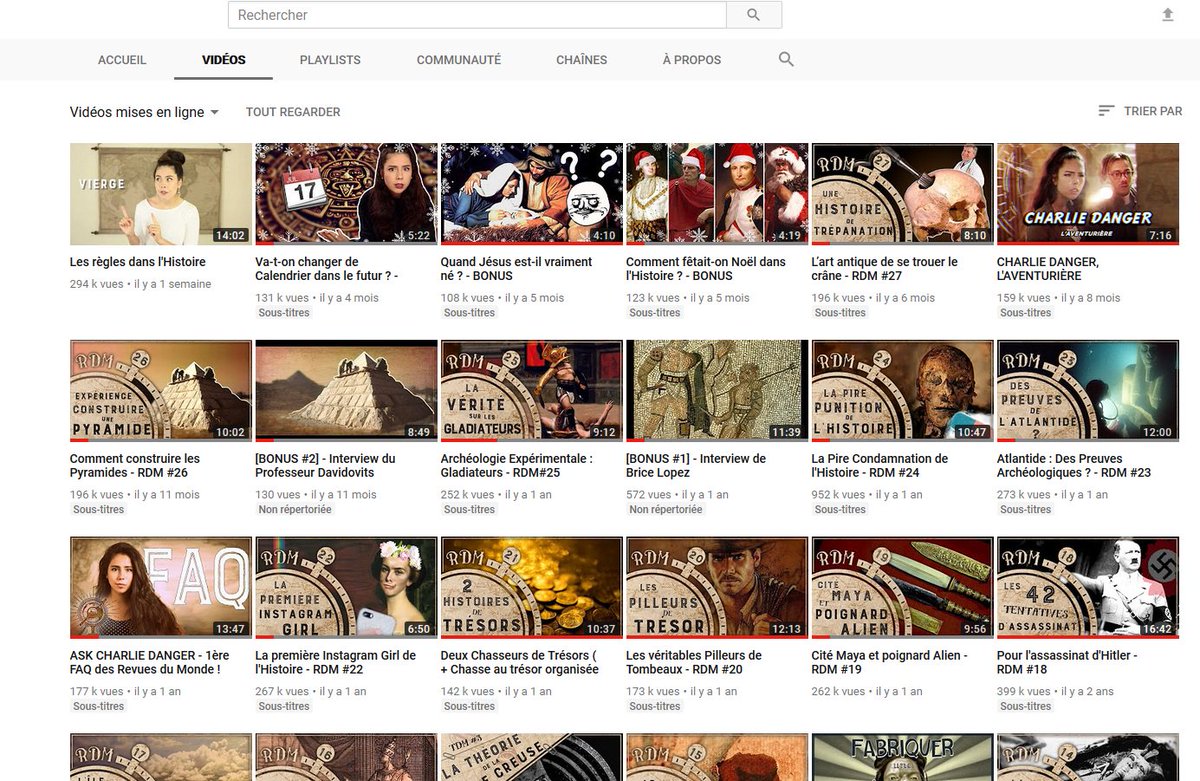Open the pyramid thumbnail lasting 8:49

pos(346,391)
